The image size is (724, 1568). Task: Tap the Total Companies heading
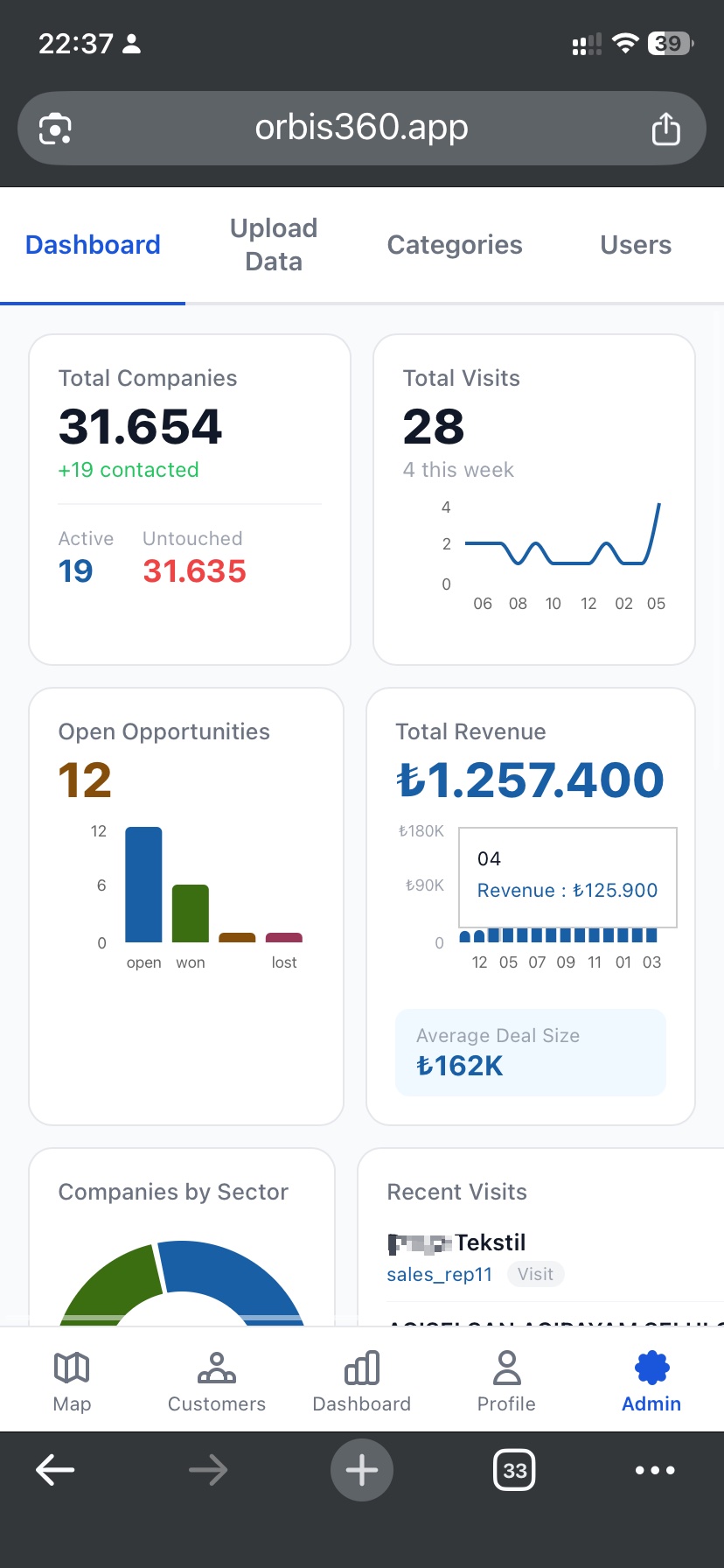(148, 378)
